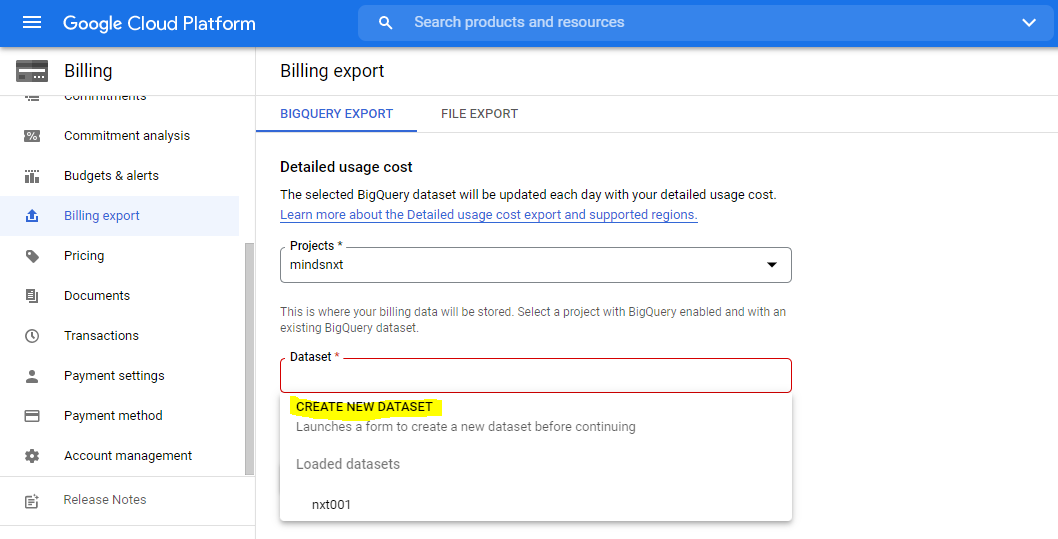Open Payment method in sidebar
1058x539 pixels.
click(x=112, y=416)
